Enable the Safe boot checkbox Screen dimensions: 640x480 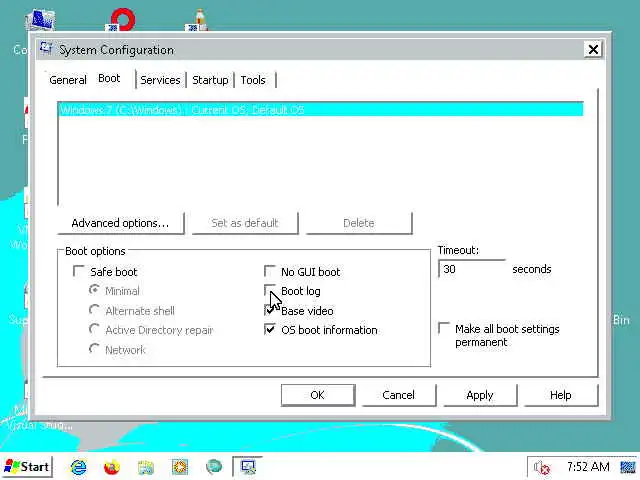coord(78,271)
